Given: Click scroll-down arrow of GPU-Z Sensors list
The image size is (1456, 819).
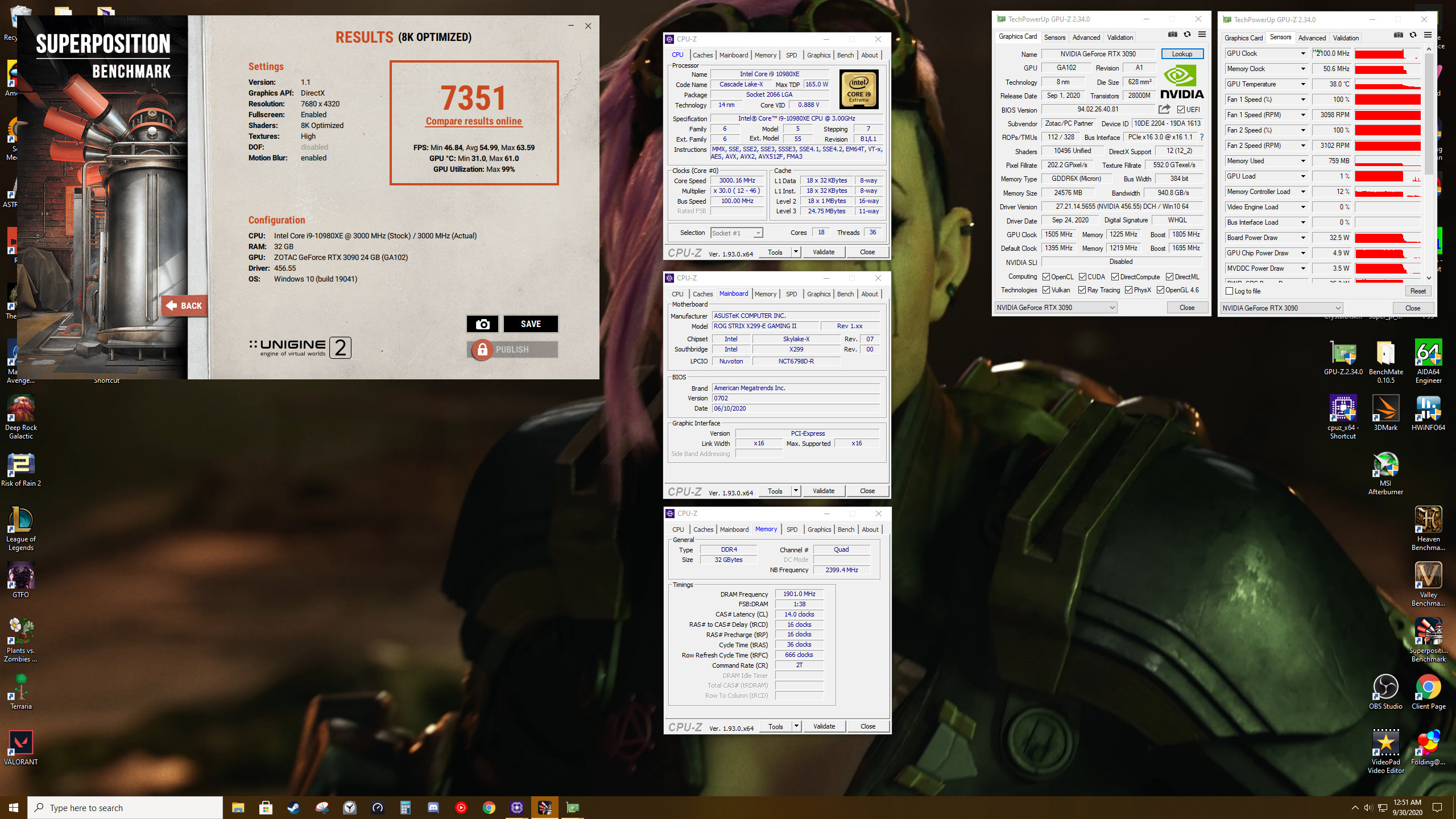Looking at the screenshot, I should click(x=1428, y=278).
